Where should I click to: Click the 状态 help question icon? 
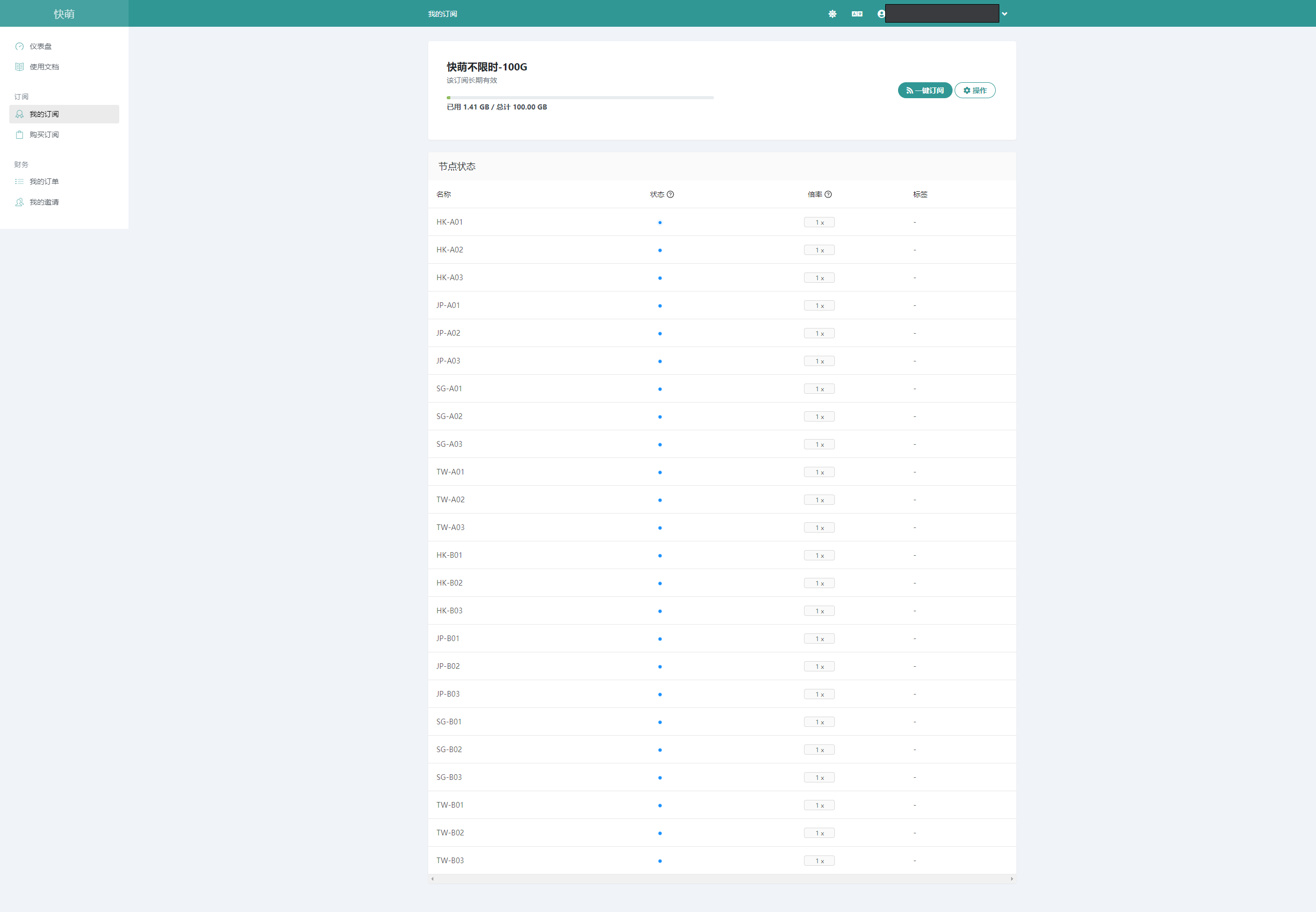pos(670,194)
